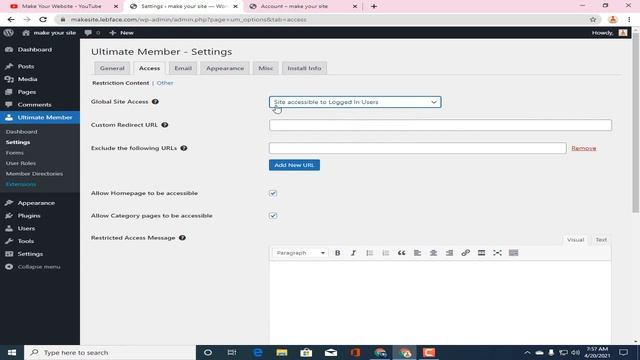Apply blockquote formatting

(x=402, y=253)
